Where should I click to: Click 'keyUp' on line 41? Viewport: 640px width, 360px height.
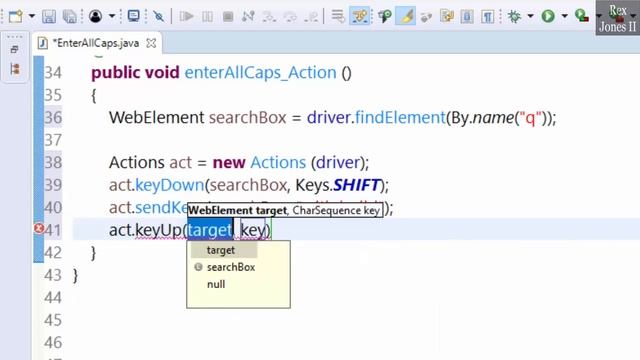(x=158, y=231)
